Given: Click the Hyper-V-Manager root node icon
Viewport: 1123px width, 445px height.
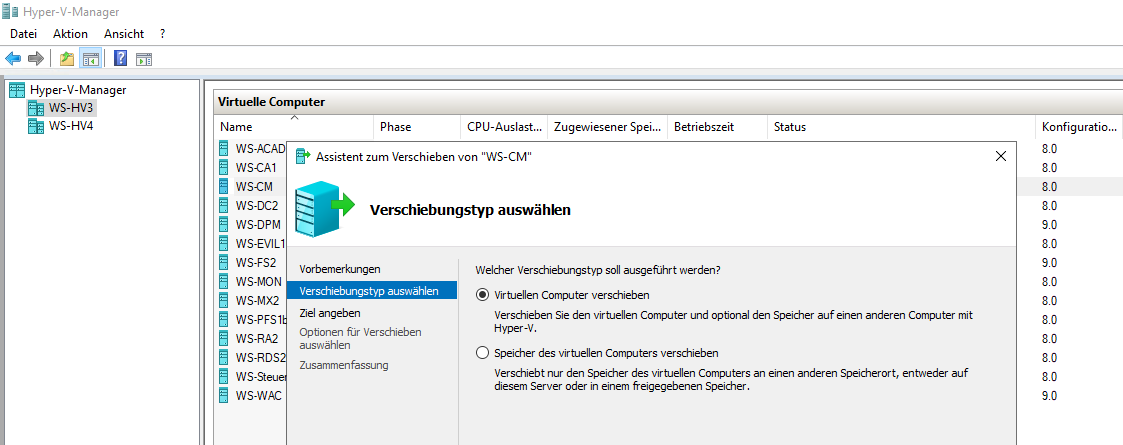Looking at the screenshot, I should pos(16,90).
